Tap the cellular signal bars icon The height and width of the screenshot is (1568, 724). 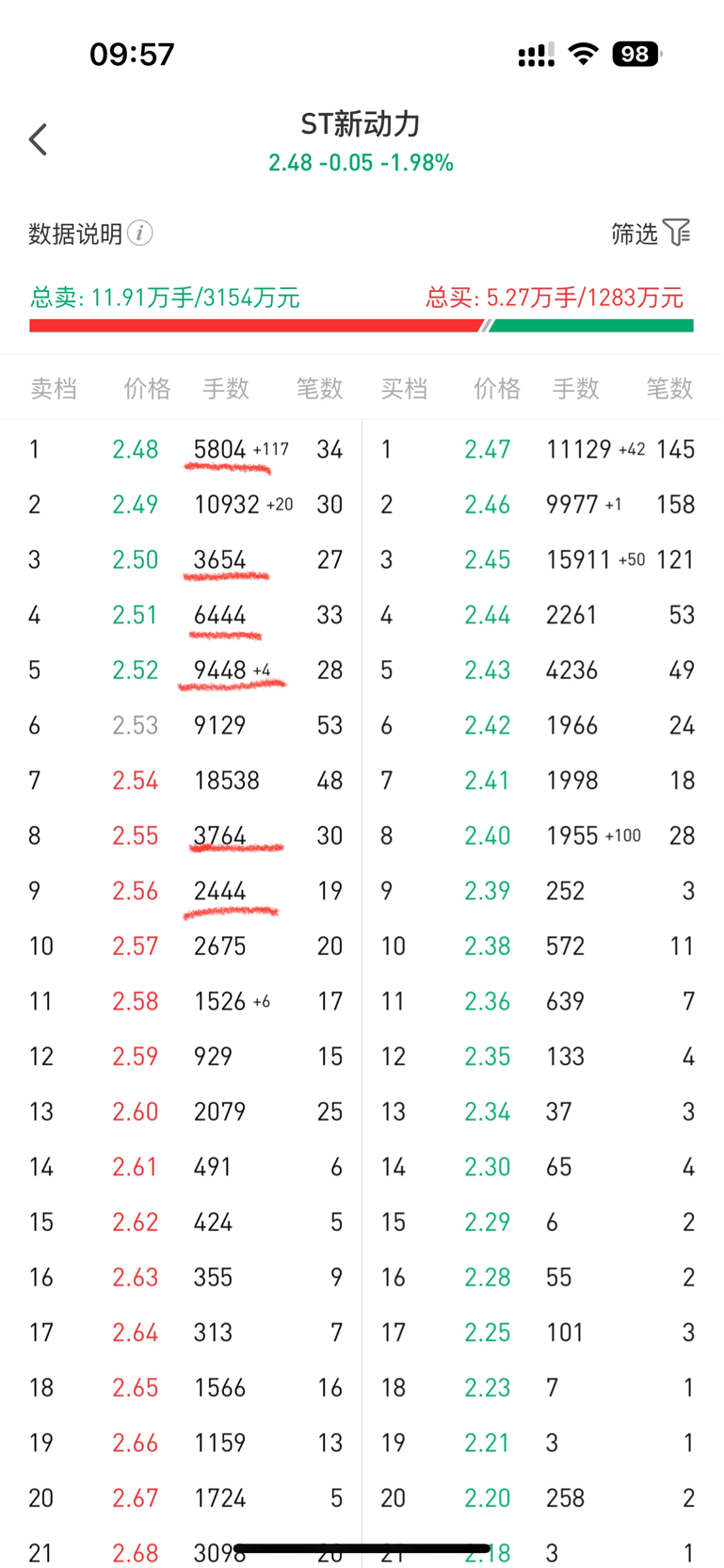537,55
